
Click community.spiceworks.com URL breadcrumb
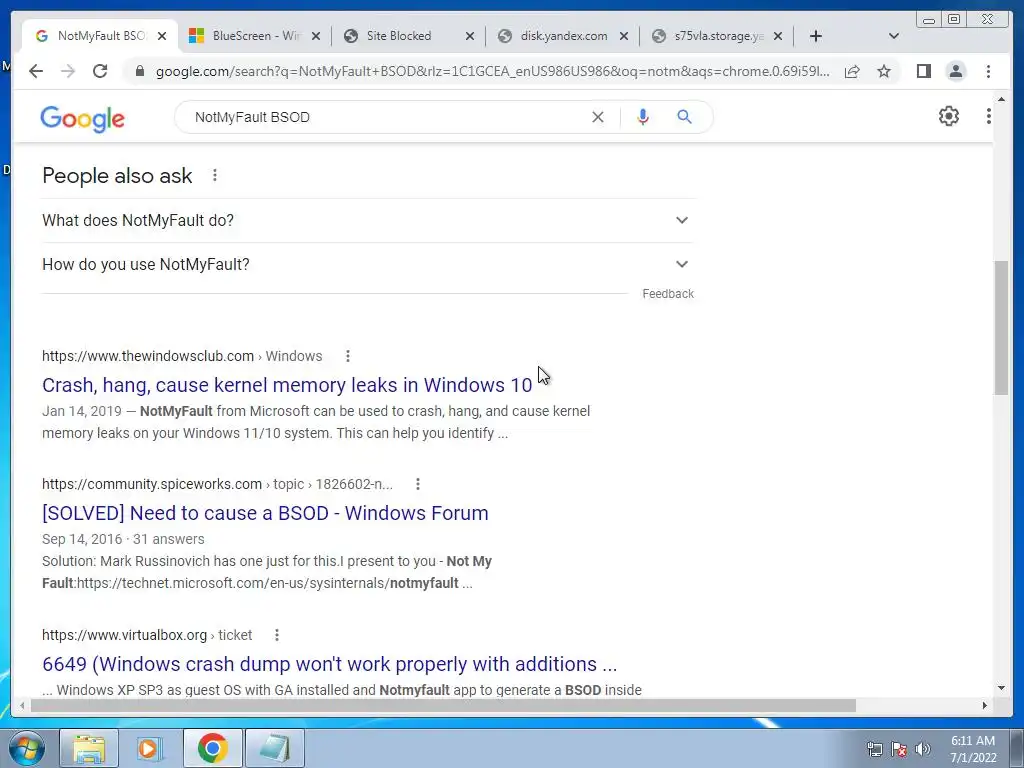pos(217,484)
